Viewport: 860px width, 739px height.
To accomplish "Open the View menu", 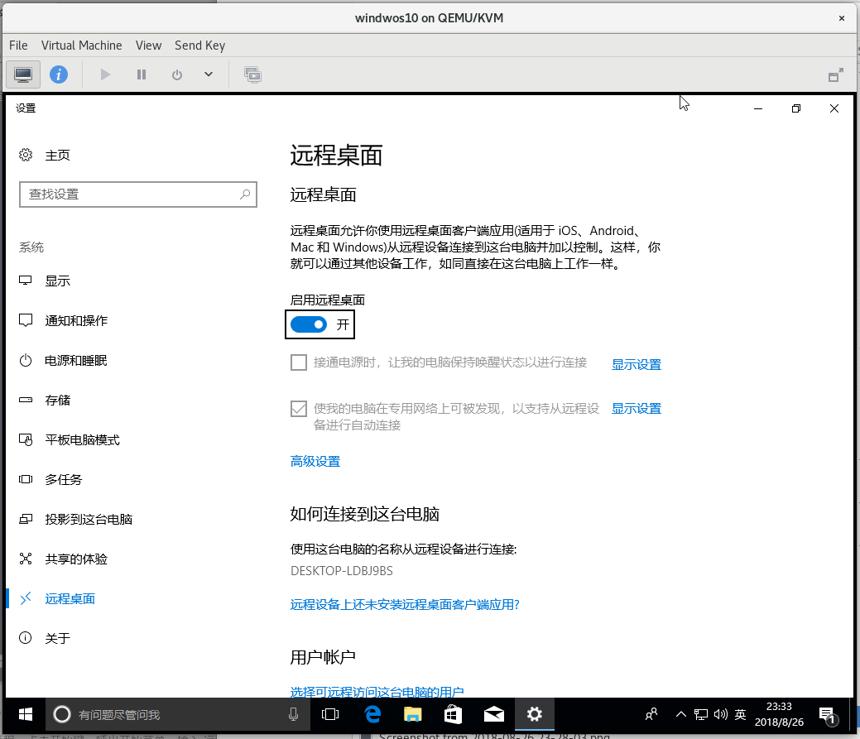I will pyautogui.click(x=149, y=46).
